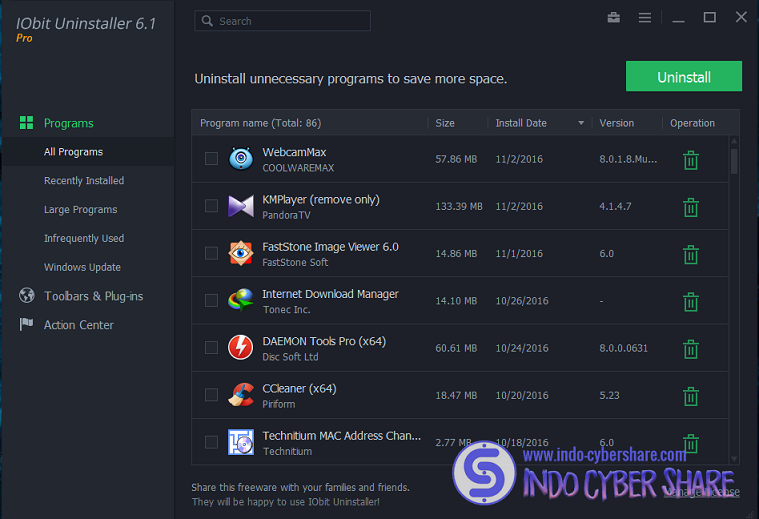
Task: Select the Internet Download Manager name
Action: (330, 294)
